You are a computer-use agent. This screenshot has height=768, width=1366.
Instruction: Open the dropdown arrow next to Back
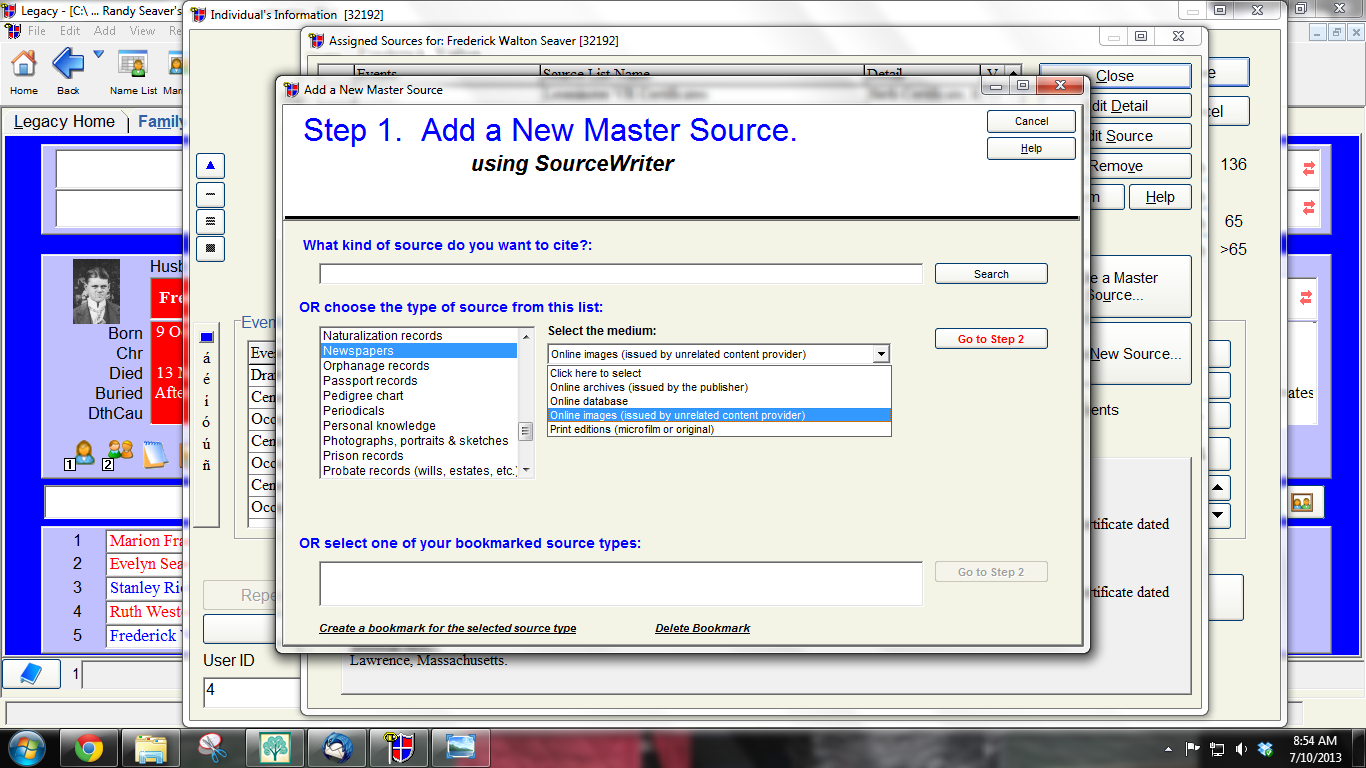click(x=98, y=55)
